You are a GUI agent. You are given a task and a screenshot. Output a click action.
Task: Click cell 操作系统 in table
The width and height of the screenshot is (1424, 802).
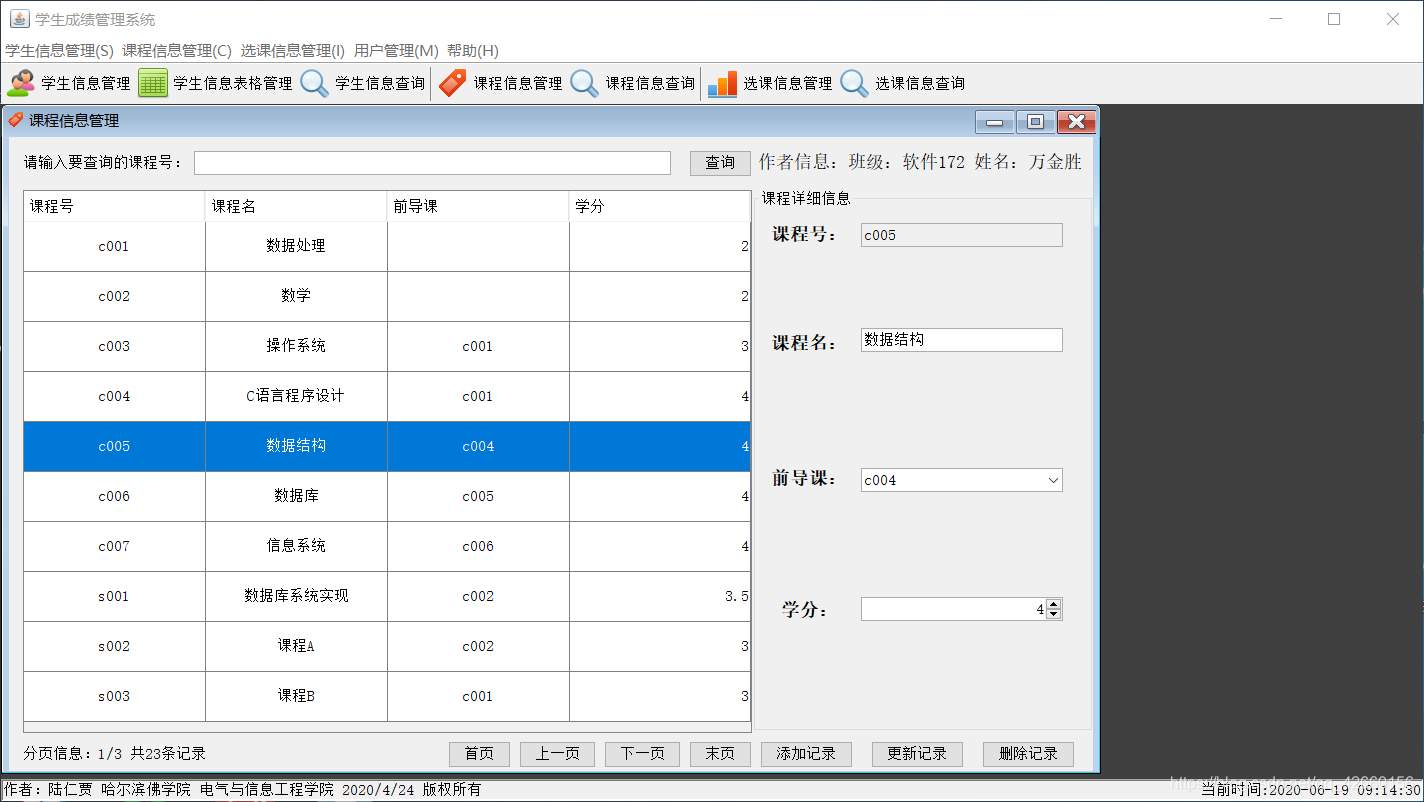[296, 346]
